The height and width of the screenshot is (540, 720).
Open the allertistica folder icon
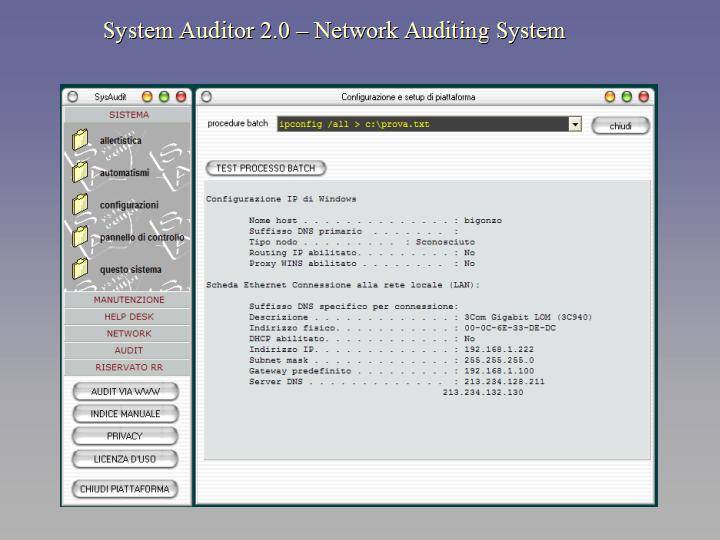pyautogui.click(x=81, y=141)
